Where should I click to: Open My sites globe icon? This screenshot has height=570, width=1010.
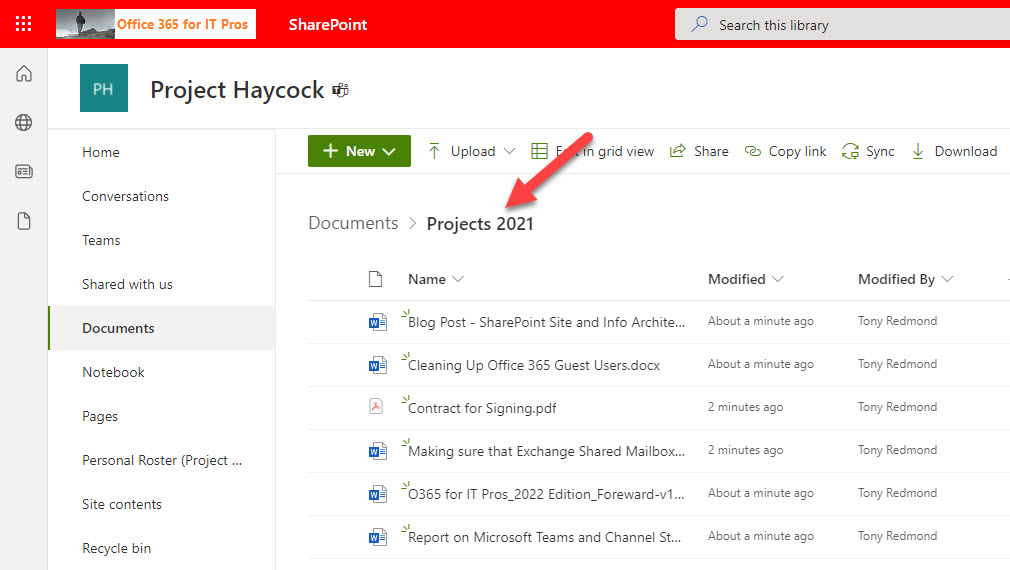(24, 123)
